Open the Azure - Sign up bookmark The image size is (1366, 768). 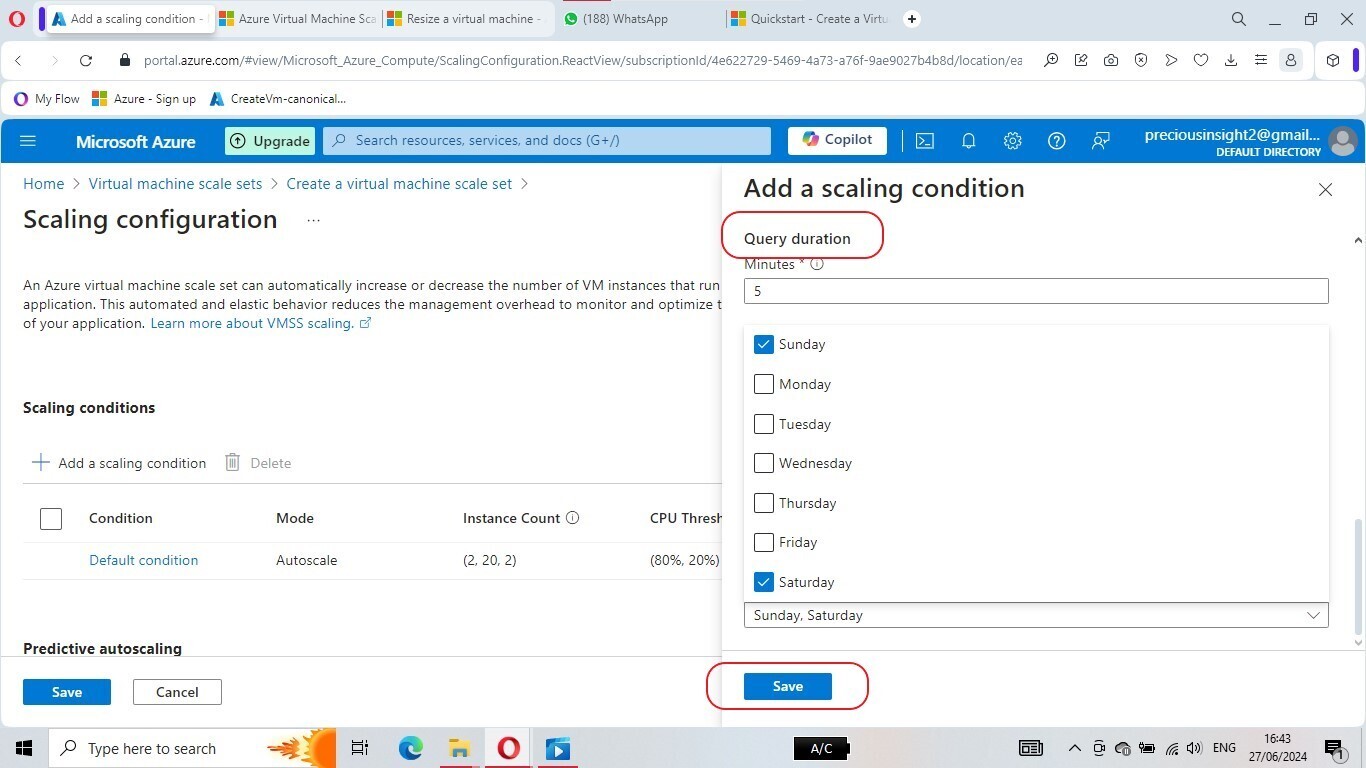(x=144, y=99)
